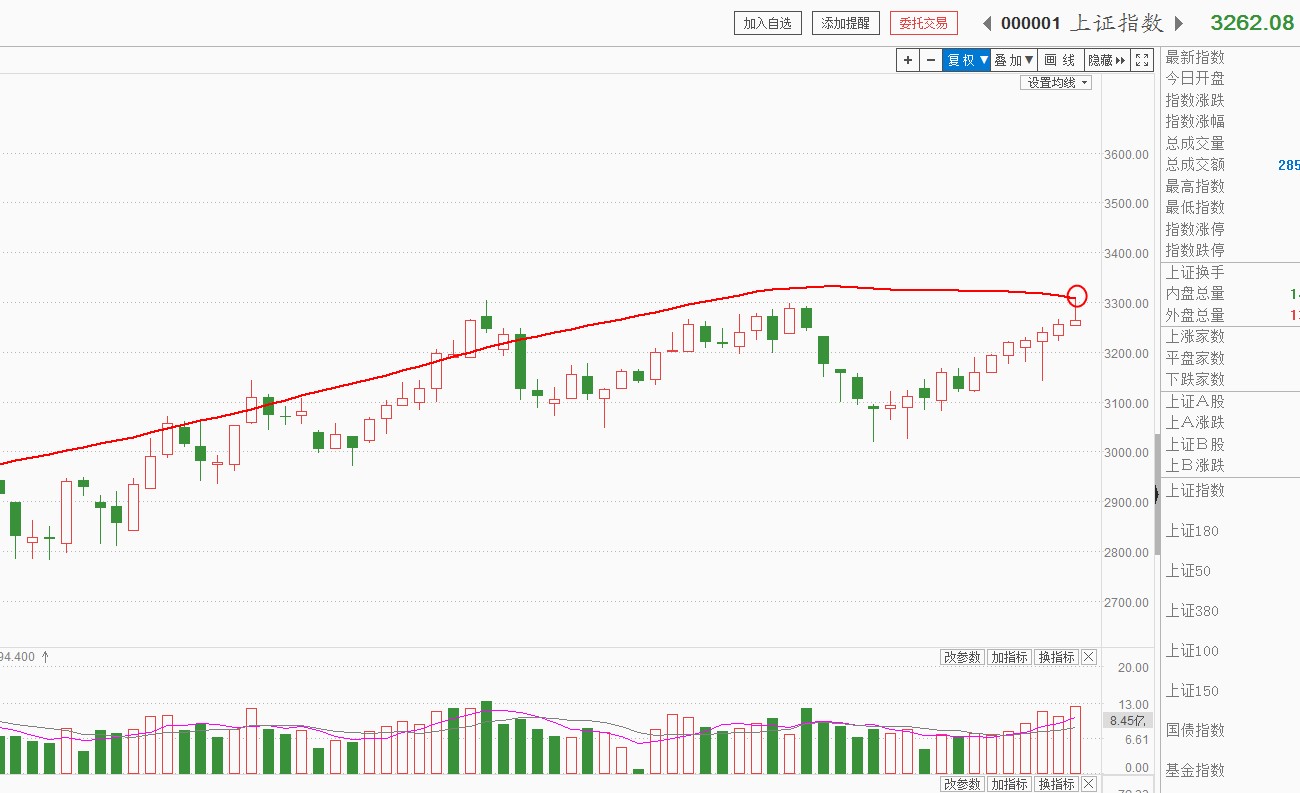Click the 外盘总量 row label
Screen dimensions: 1300x793
1195,315
